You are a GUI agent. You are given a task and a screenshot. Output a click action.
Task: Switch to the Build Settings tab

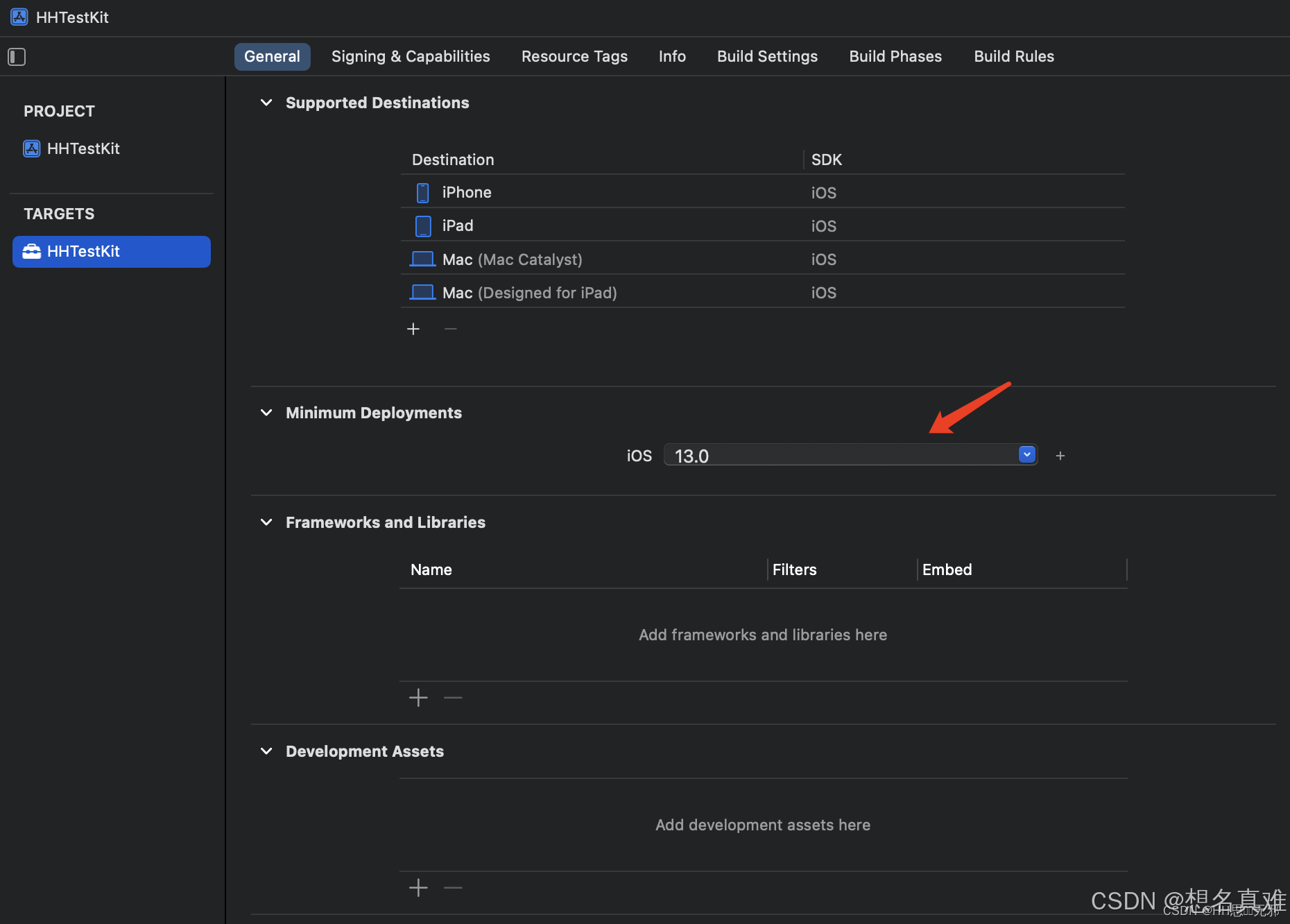[767, 56]
